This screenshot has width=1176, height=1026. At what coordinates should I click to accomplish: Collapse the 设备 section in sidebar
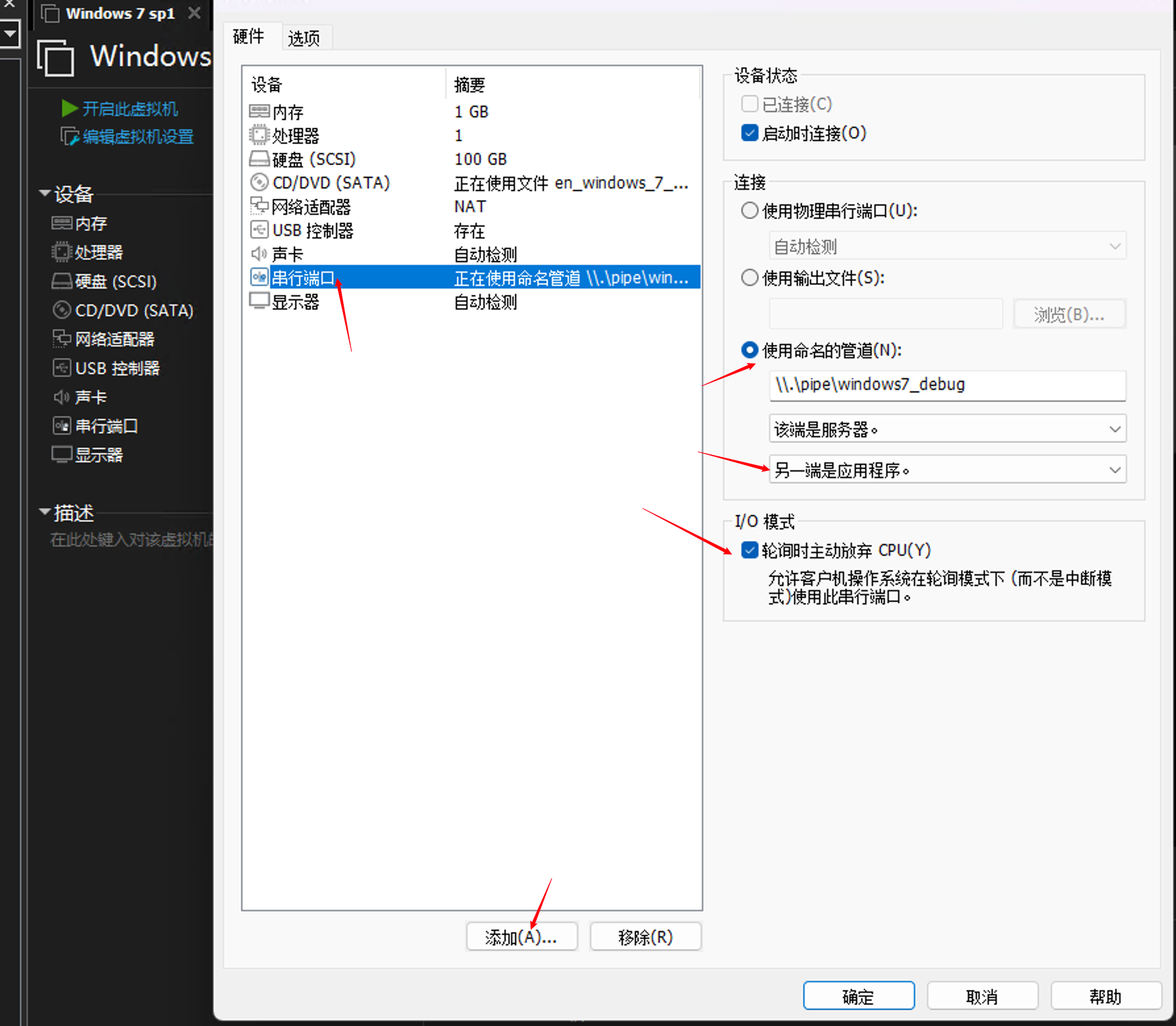[x=45, y=194]
